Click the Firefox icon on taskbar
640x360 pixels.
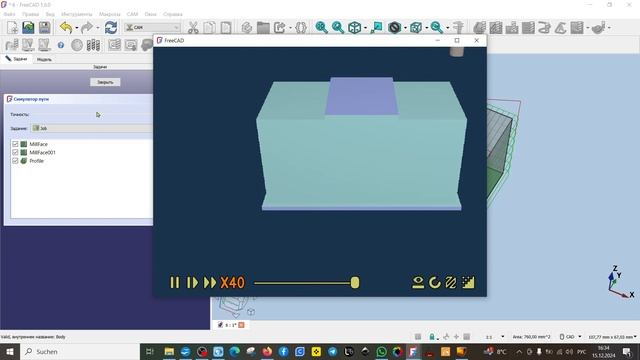(x=267, y=351)
